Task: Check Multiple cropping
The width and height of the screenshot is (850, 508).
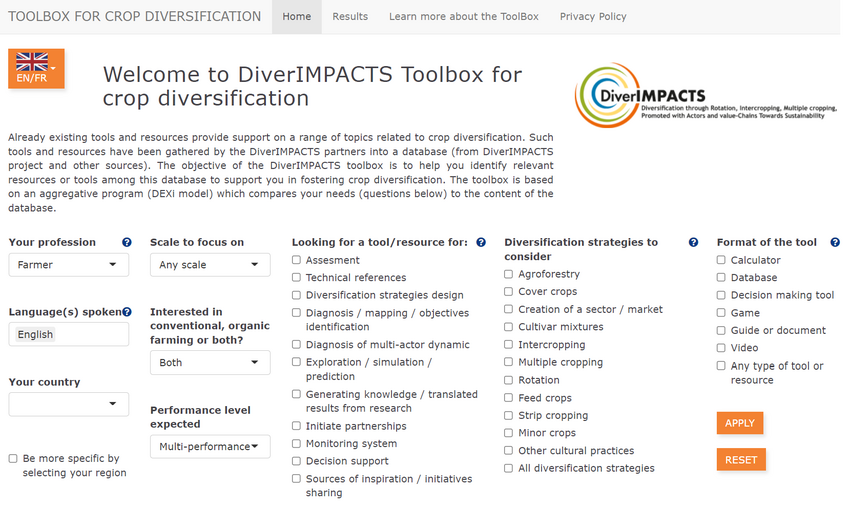Action: pos(508,362)
